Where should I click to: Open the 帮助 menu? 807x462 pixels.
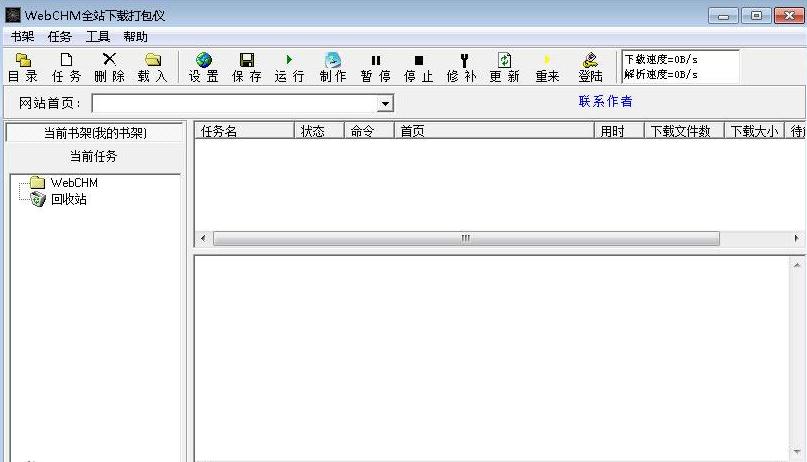[135, 37]
